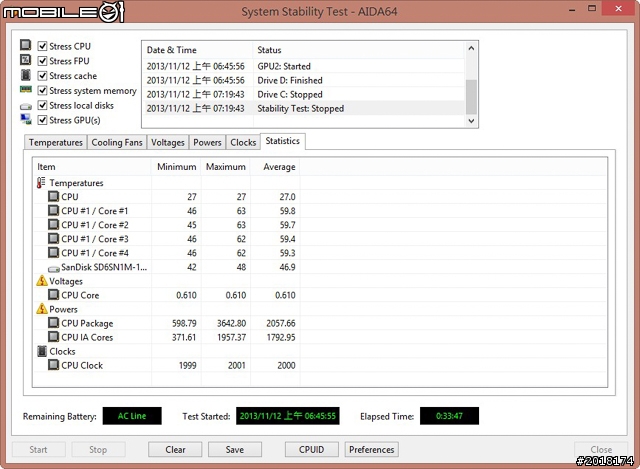Click the chip icon of CPU #1 / Core #2

click(53, 224)
